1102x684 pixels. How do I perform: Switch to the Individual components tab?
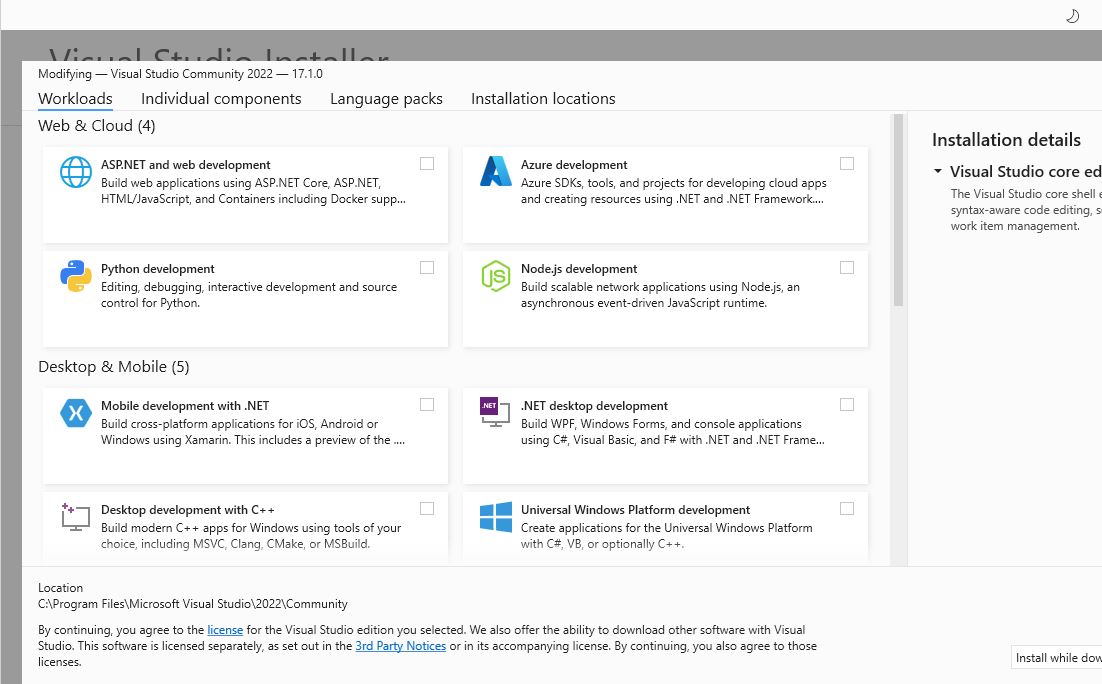point(221,98)
